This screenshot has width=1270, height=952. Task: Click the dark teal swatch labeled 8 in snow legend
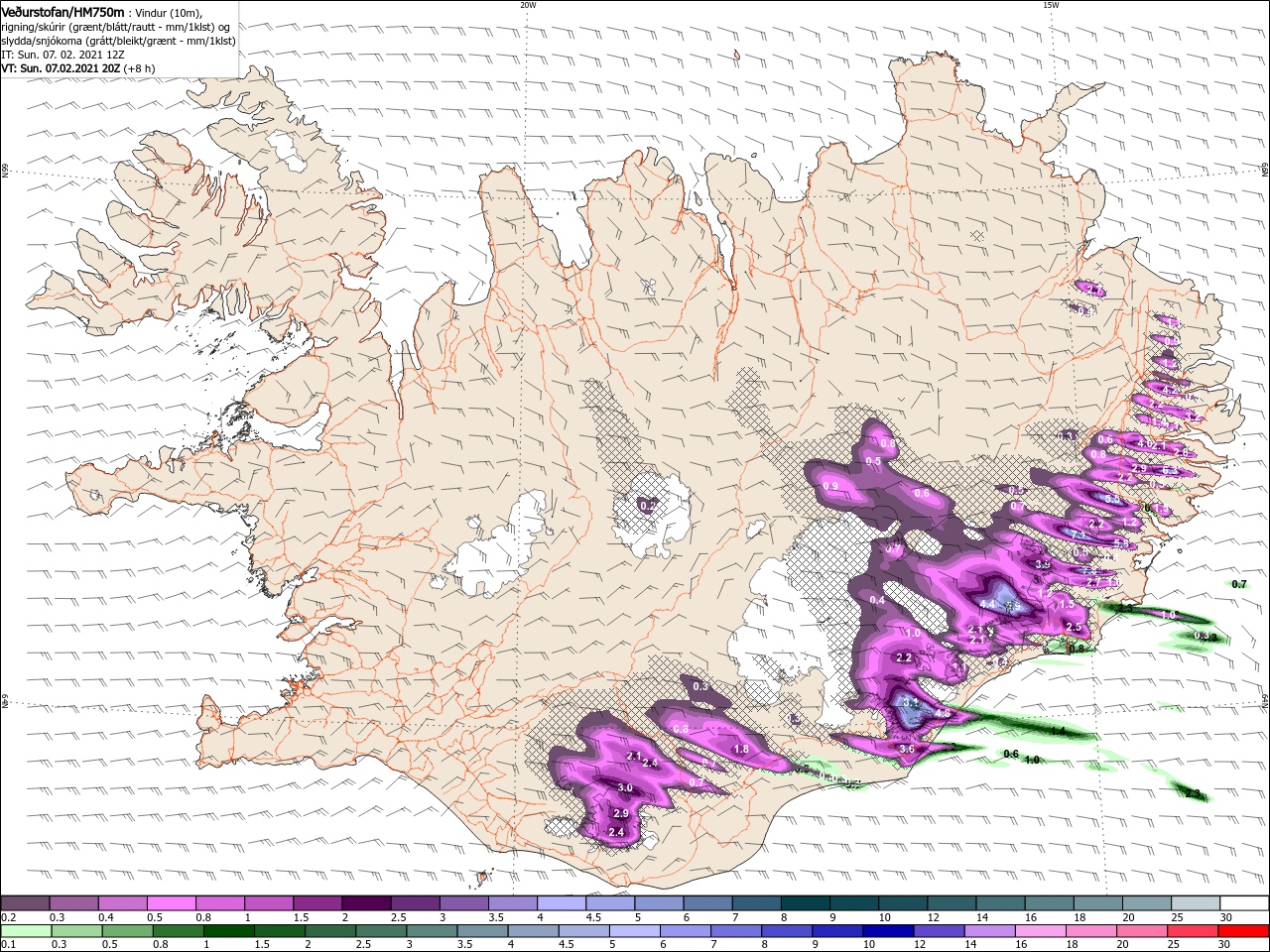click(805, 903)
